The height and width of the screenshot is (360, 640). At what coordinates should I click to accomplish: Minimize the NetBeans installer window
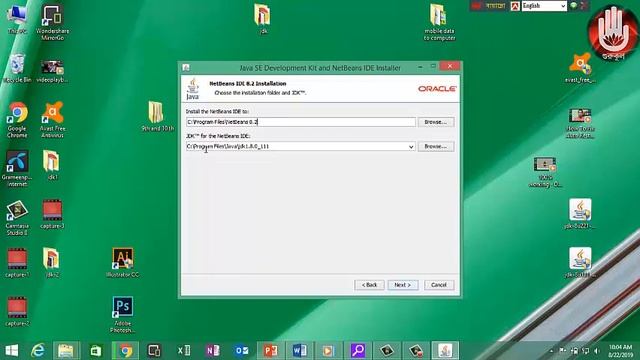click(420, 67)
